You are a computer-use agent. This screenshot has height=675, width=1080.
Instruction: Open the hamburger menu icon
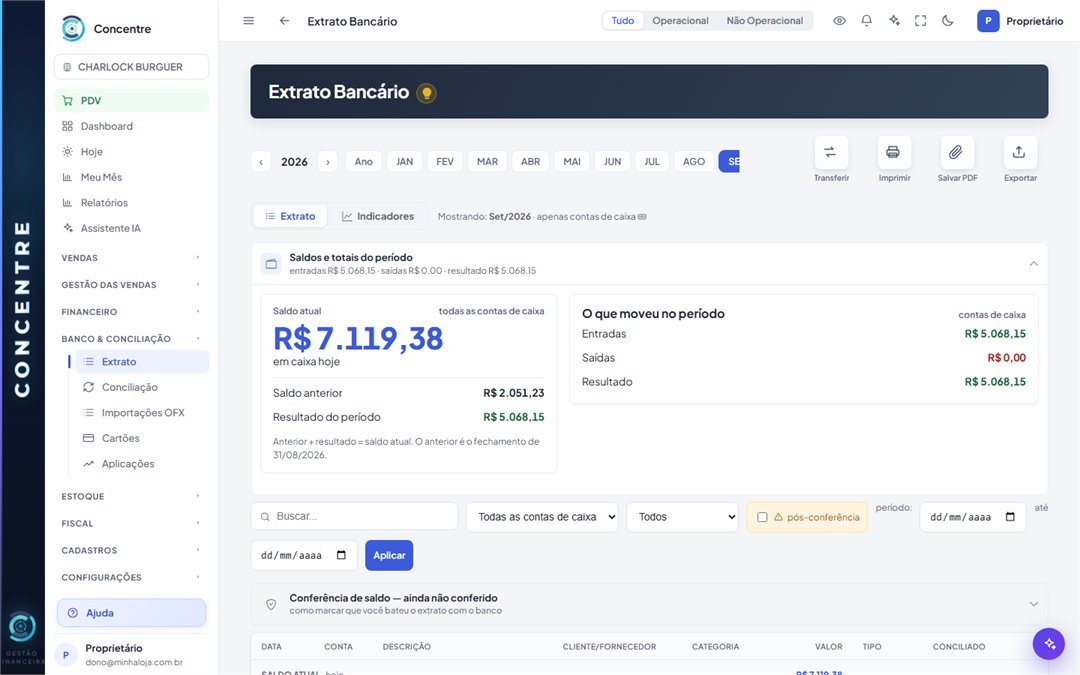(249, 21)
